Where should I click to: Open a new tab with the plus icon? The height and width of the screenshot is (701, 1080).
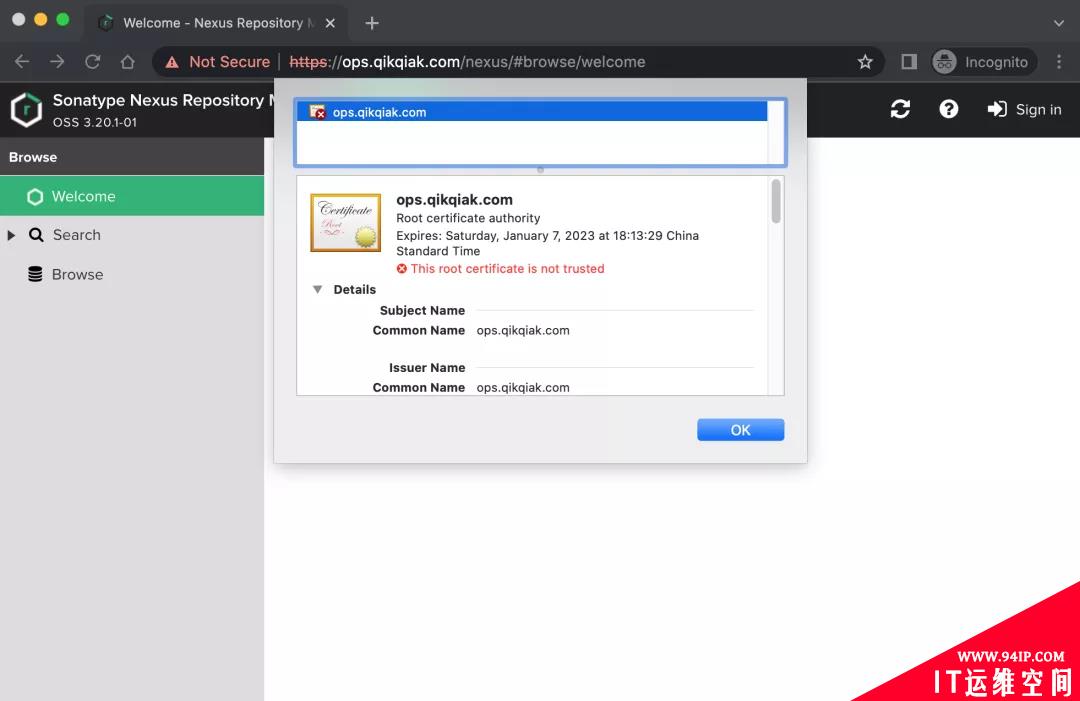click(372, 23)
